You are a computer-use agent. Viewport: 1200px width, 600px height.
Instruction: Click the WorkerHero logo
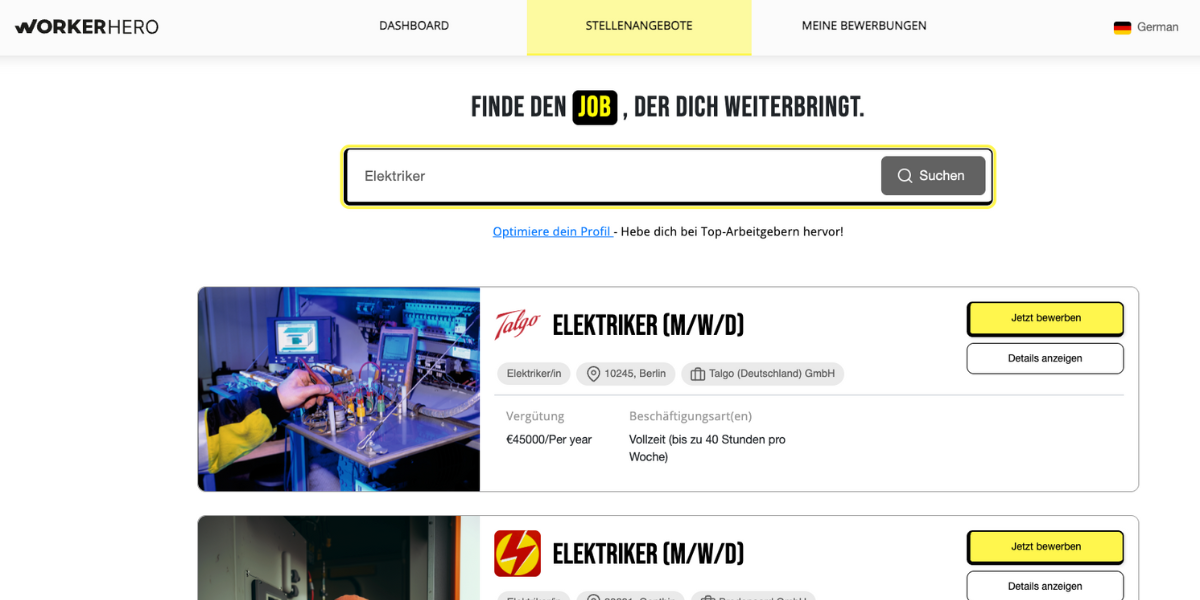point(87,26)
